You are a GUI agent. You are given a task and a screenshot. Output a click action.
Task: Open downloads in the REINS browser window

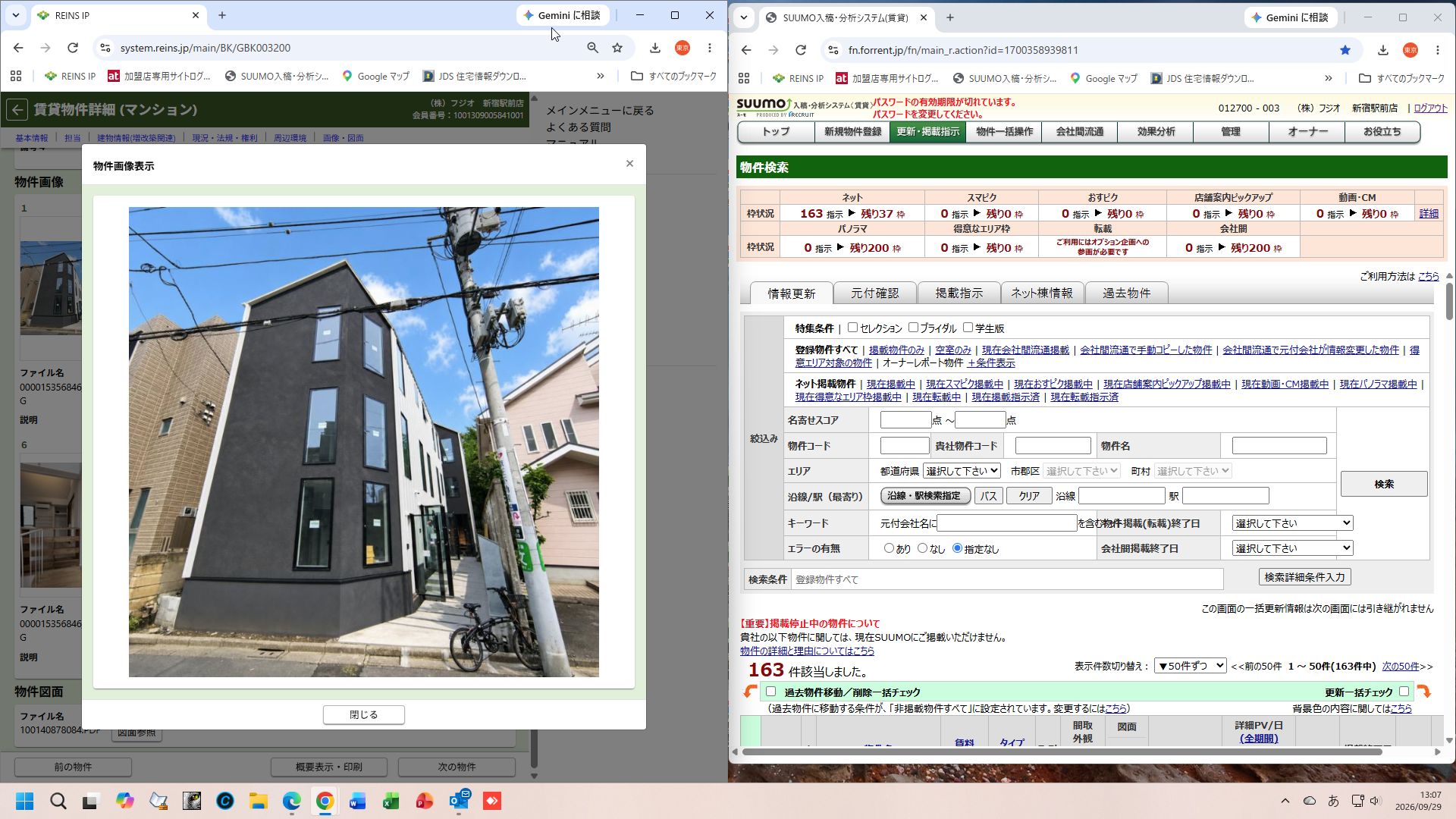click(x=655, y=48)
